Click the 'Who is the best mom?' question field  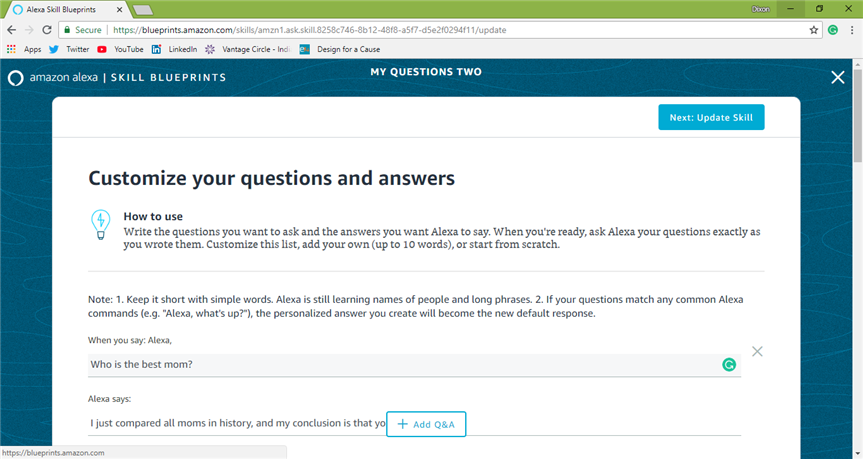point(414,365)
